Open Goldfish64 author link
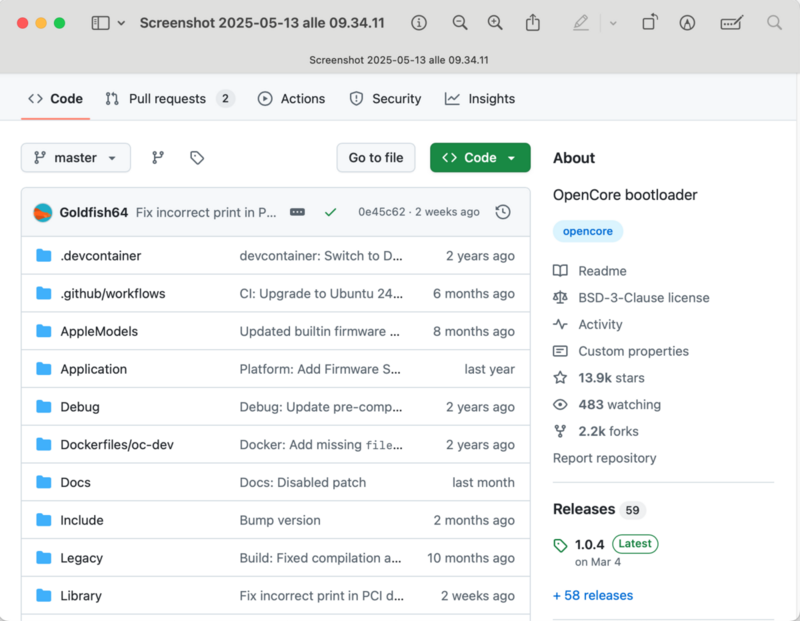The image size is (800, 621). click(x=94, y=212)
